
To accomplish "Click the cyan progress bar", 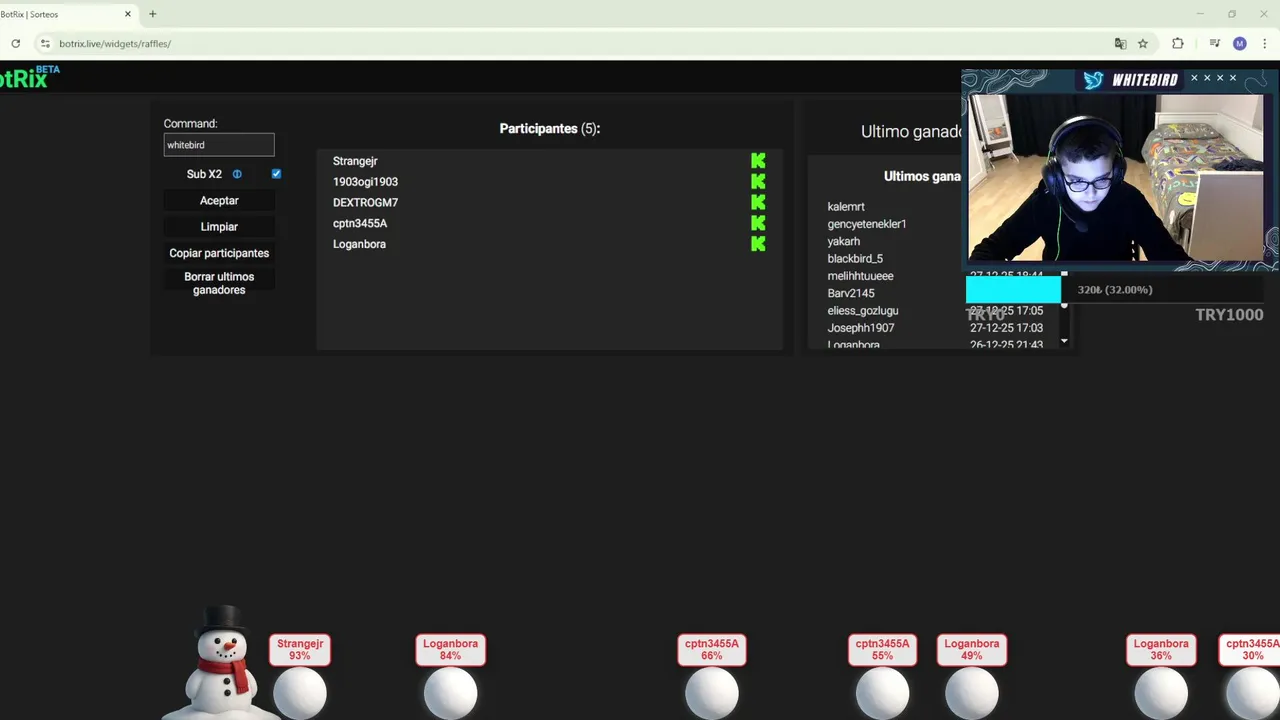I will tap(1013, 290).
